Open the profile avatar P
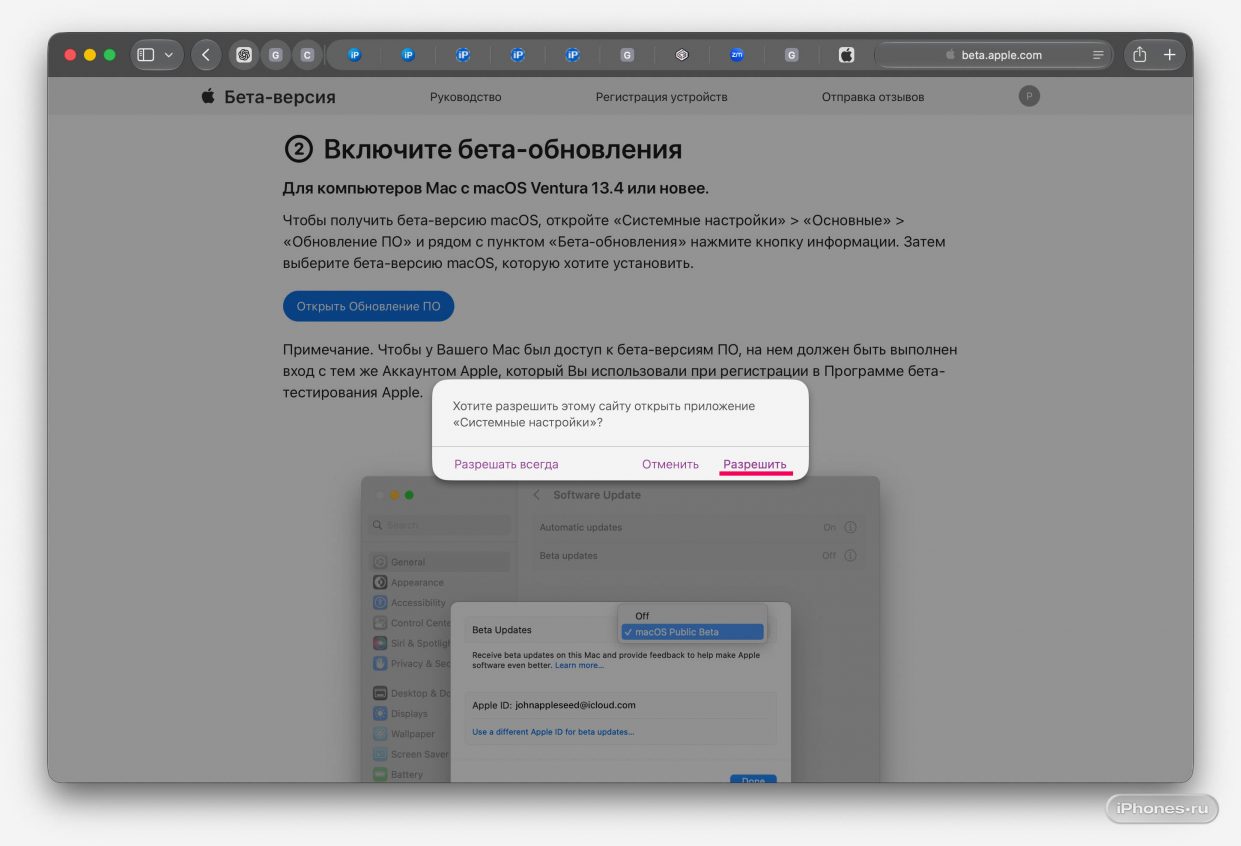Screen dimensions: 1241x846 [1029, 96]
